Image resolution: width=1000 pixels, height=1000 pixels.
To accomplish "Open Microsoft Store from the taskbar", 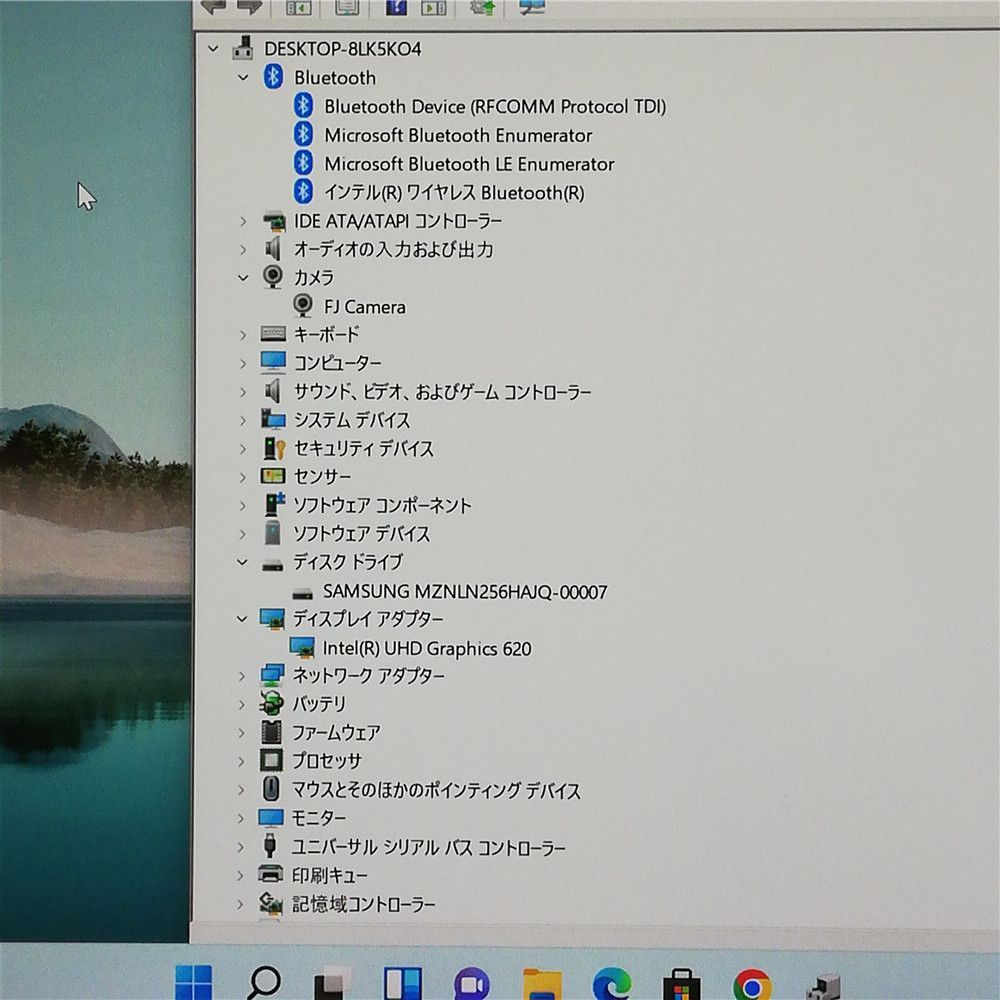I will point(681,984).
